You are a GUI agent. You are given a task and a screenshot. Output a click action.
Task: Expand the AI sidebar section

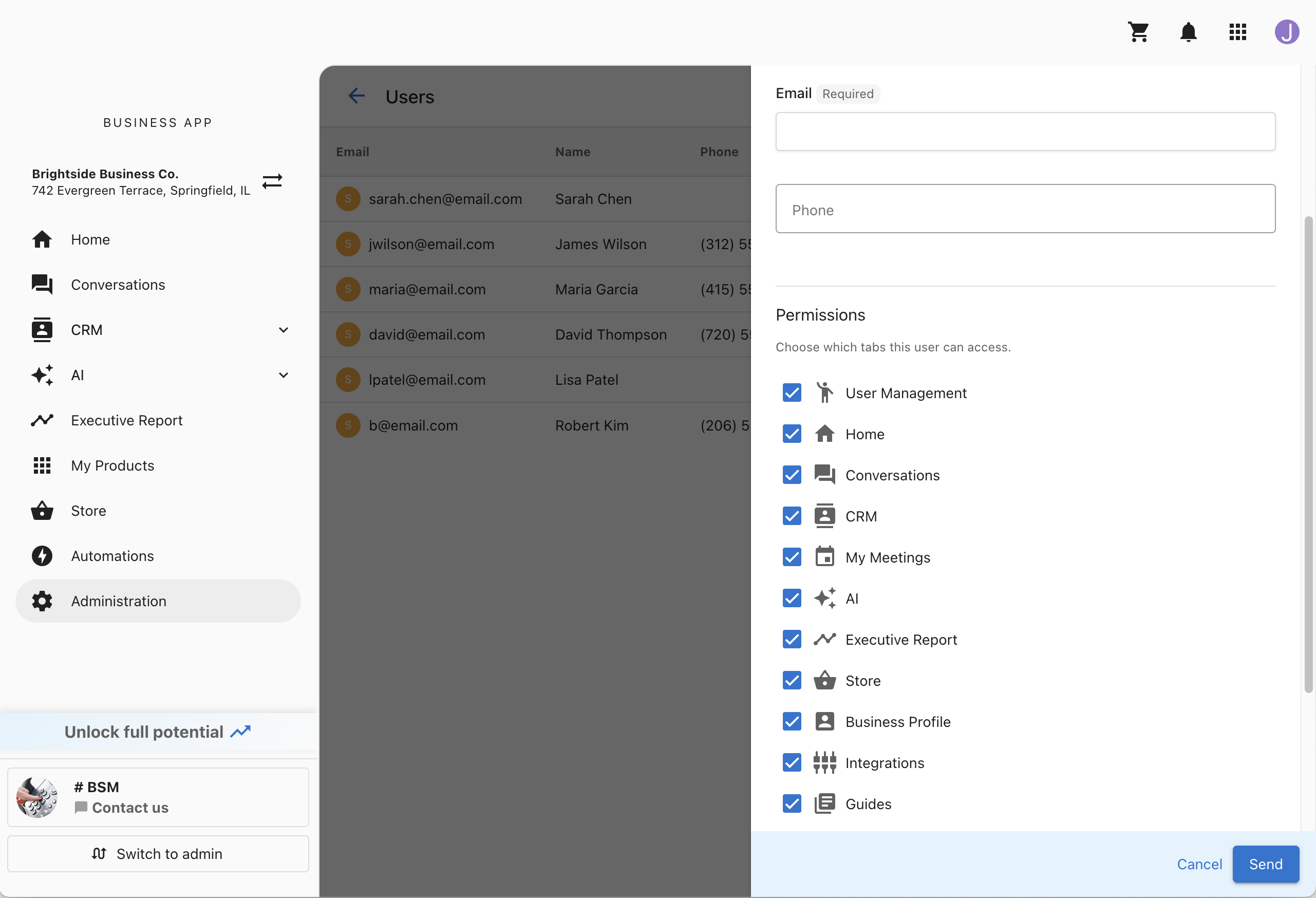[283, 375]
